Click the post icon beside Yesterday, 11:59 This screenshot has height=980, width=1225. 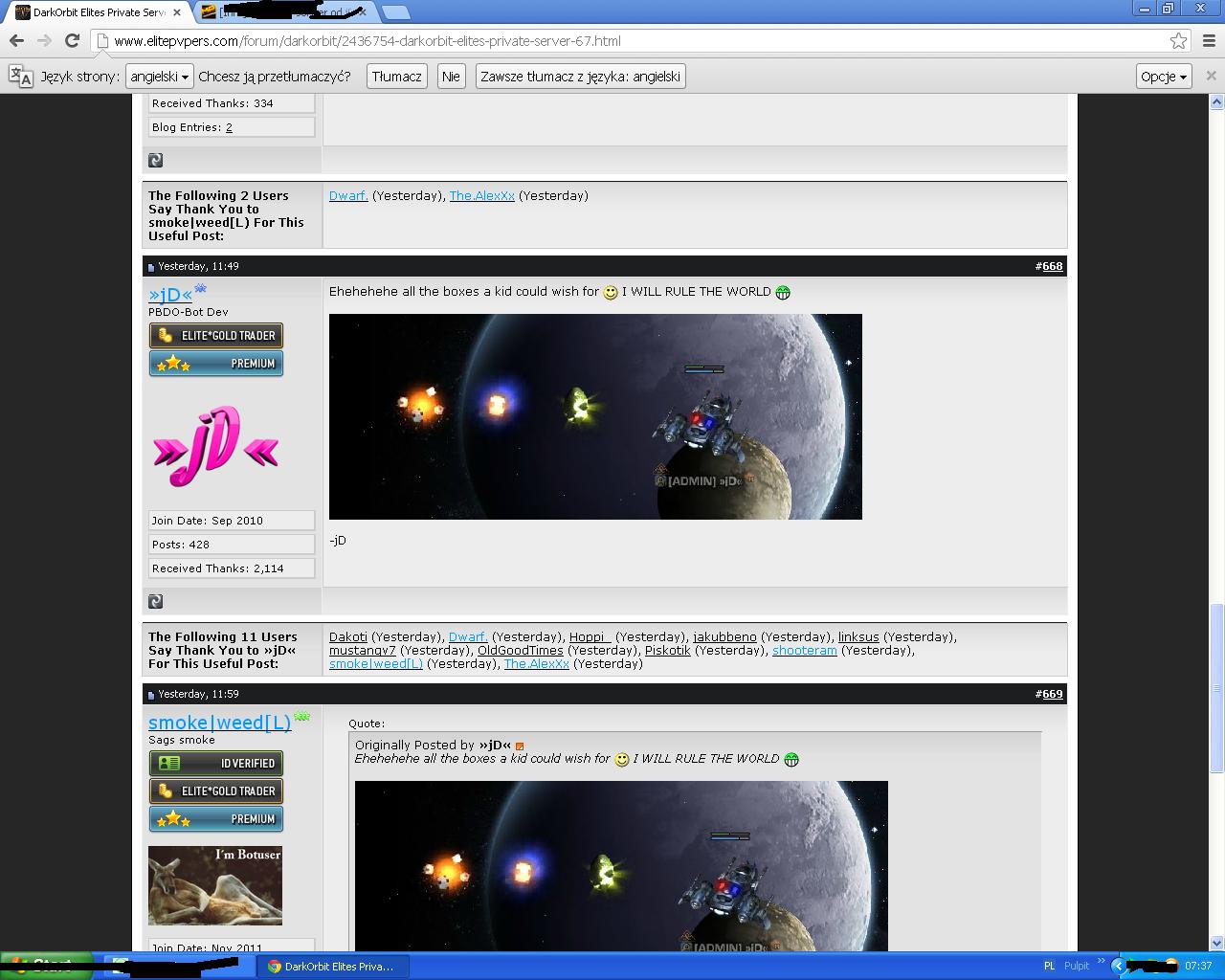(151, 695)
